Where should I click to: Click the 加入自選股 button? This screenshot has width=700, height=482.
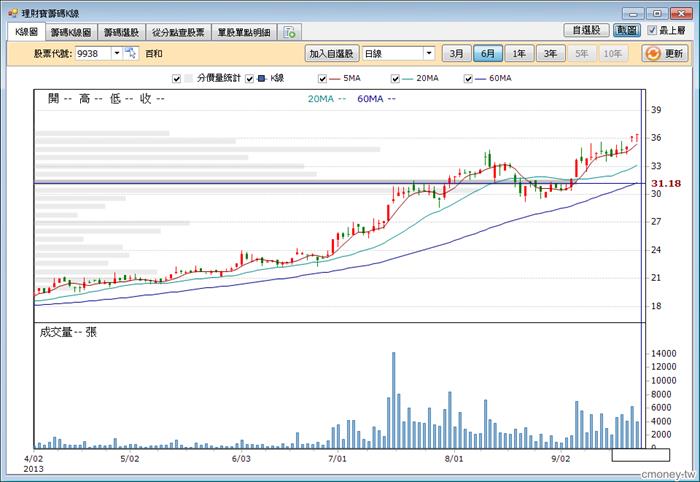[332, 54]
